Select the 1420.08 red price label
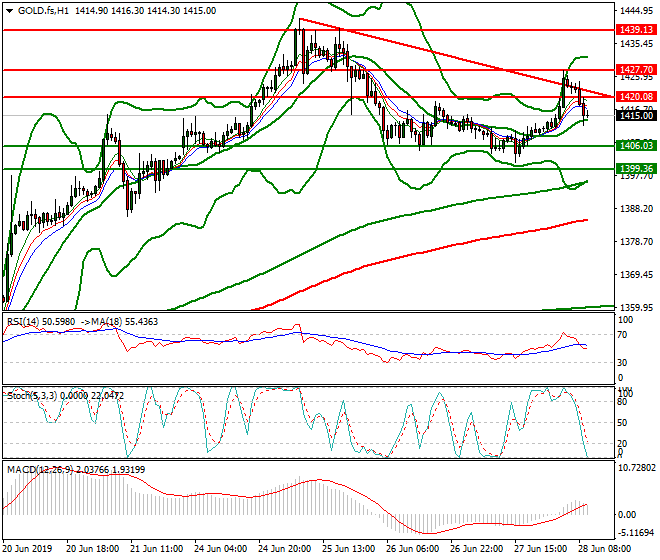Image resolution: width=660 pixels, height=560 pixels. (636, 97)
